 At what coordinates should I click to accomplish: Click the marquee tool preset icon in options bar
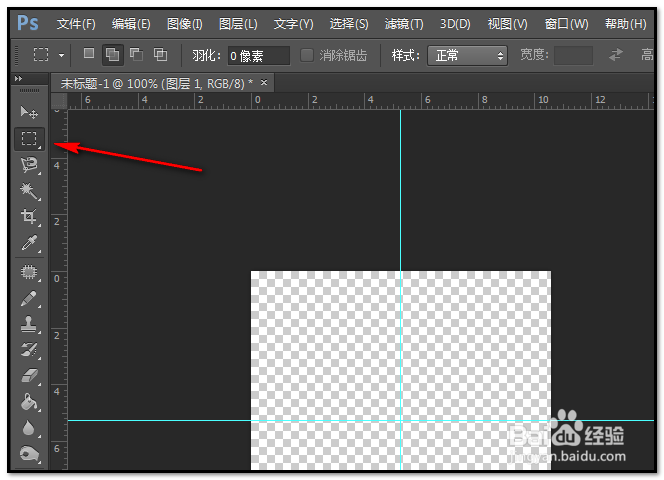pyautogui.click(x=41, y=55)
